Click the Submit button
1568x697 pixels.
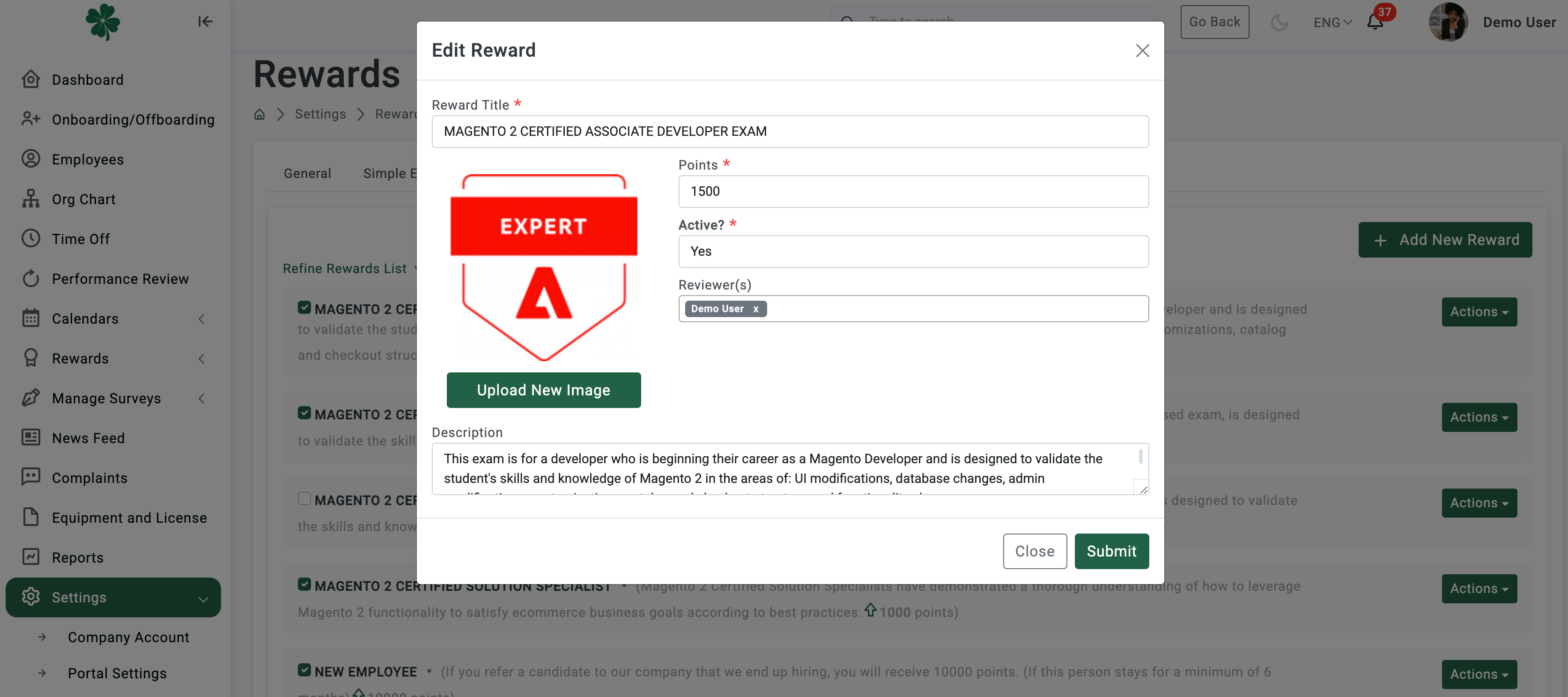[x=1111, y=551]
